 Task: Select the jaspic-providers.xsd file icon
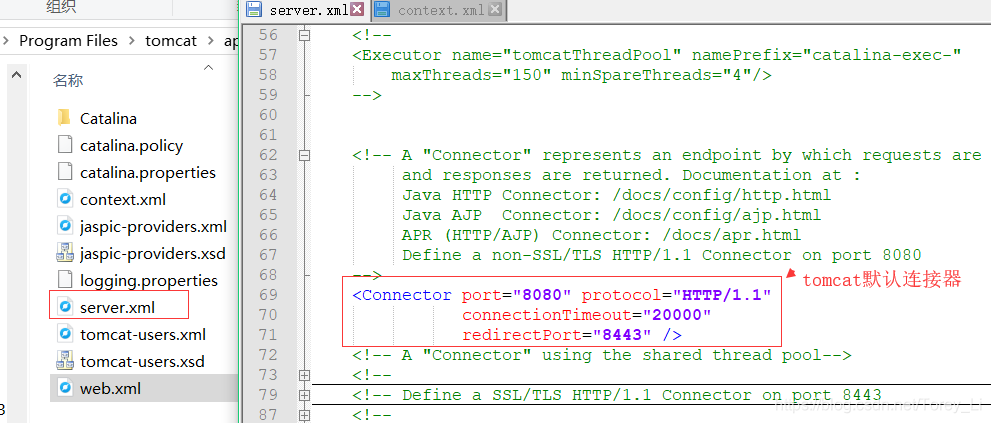(x=65, y=254)
